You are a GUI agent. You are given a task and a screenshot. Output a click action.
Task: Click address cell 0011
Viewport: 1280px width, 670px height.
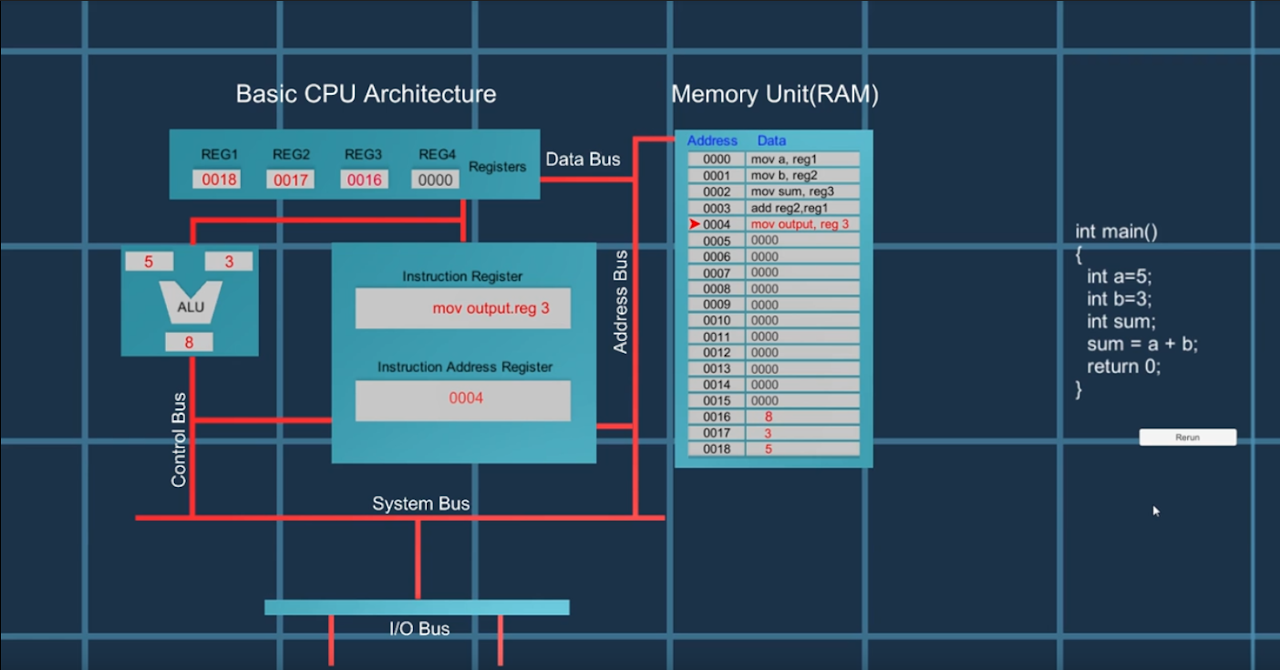coord(716,336)
